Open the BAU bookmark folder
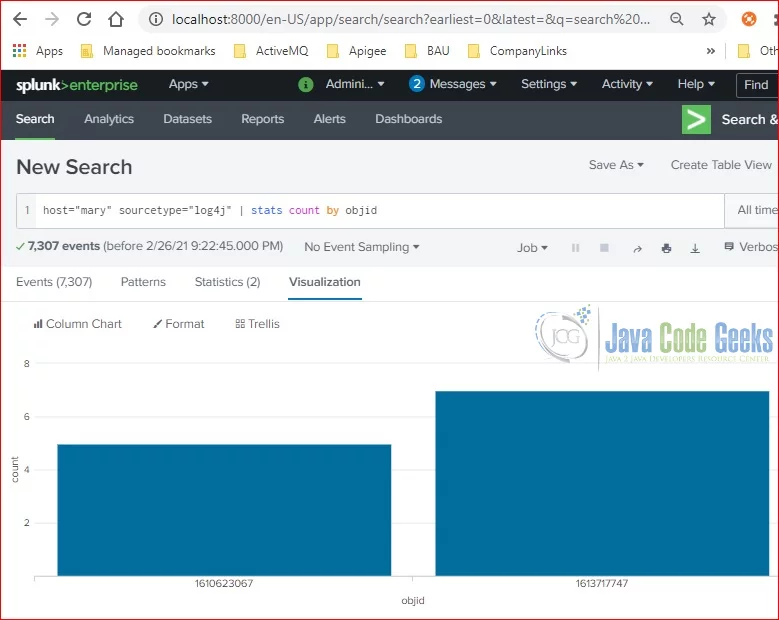This screenshot has height=620, width=779. click(427, 51)
